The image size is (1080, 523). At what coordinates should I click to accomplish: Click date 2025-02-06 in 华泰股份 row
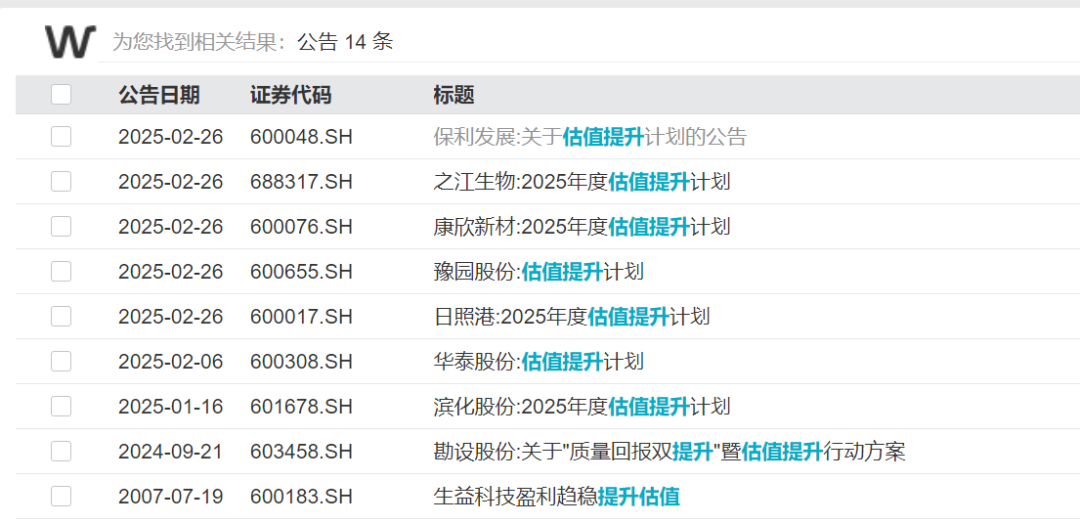pyautogui.click(x=171, y=362)
